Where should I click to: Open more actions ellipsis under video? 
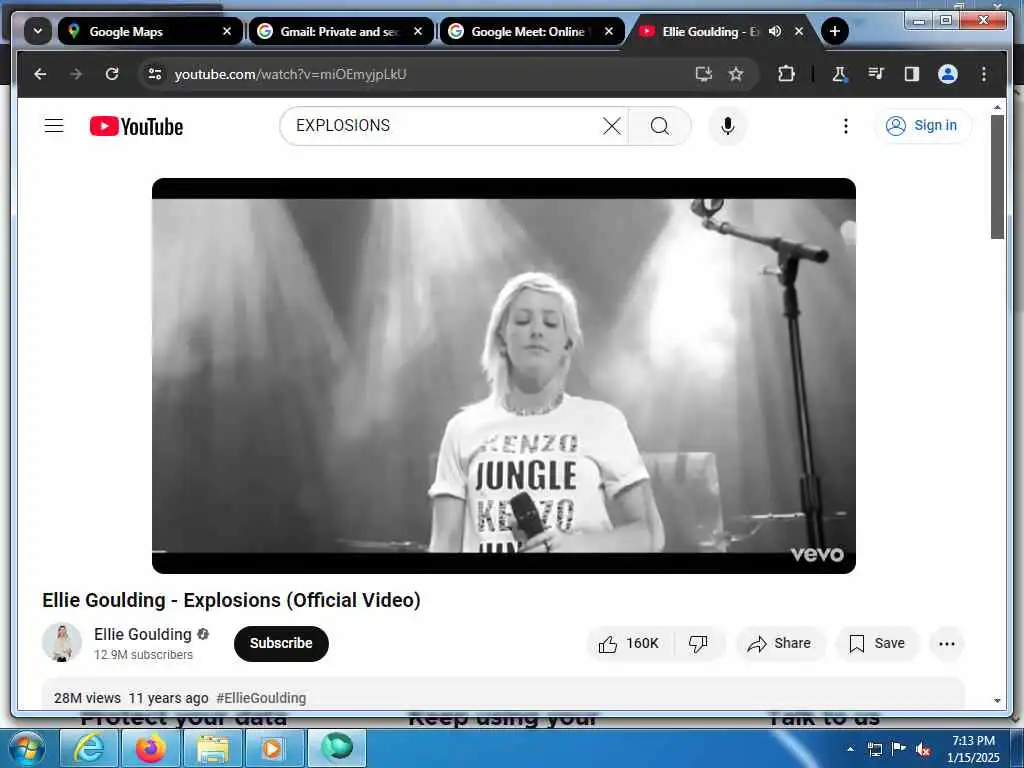pyautogui.click(x=947, y=643)
